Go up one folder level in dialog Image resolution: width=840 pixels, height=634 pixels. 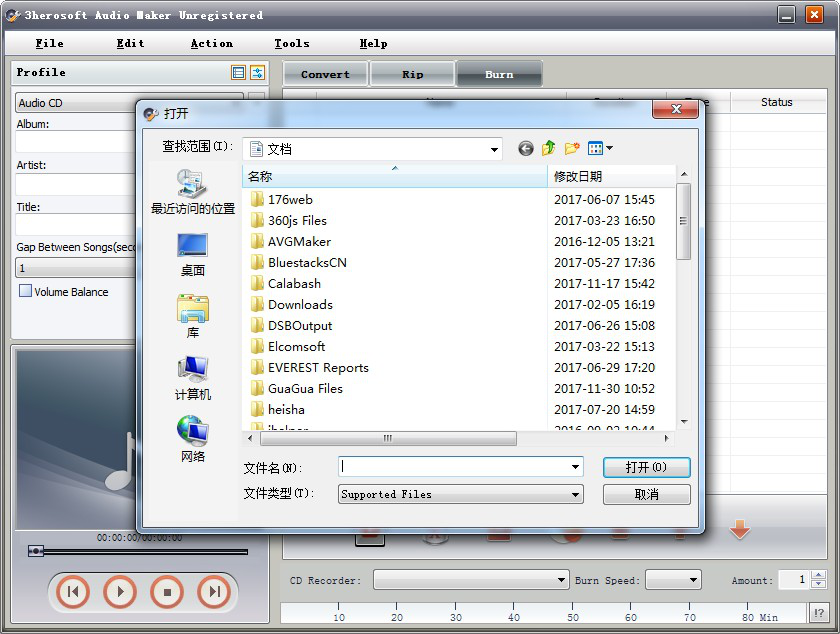pos(549,148)
